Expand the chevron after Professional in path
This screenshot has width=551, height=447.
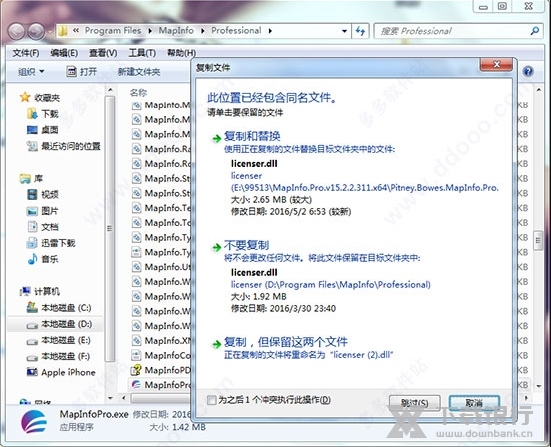click(270, 31)
